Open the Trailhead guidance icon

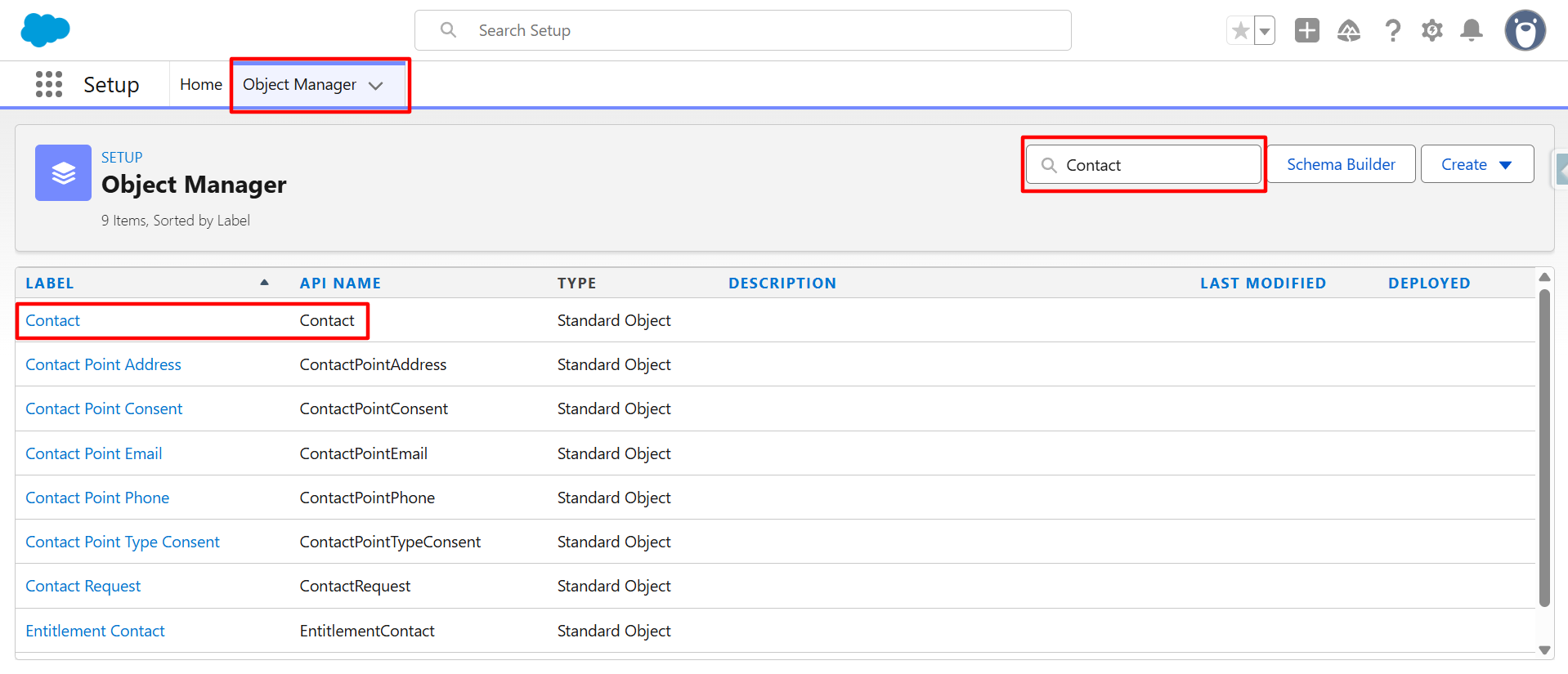[1348, 31]
